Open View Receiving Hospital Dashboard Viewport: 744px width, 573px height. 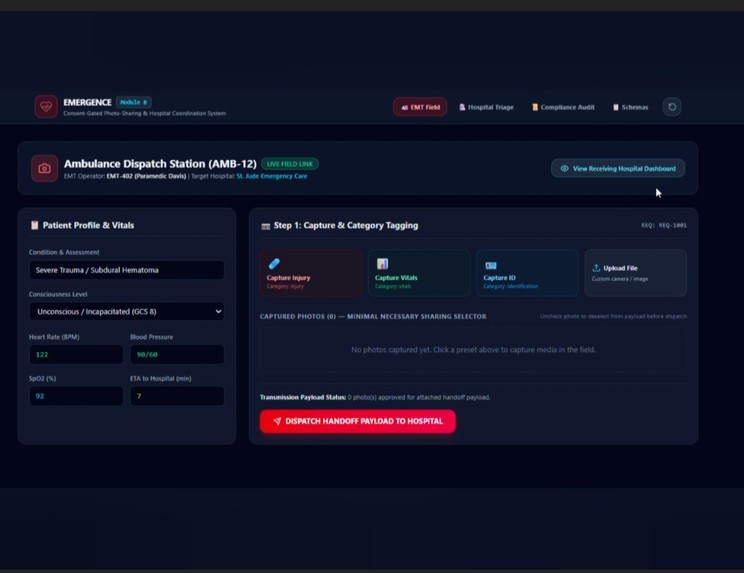coord(618,168)
